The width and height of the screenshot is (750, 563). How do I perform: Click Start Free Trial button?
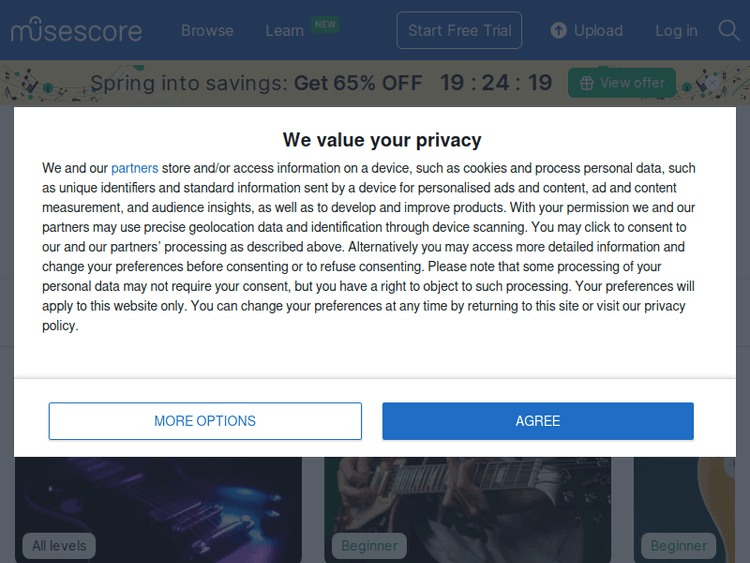(459, 31)
